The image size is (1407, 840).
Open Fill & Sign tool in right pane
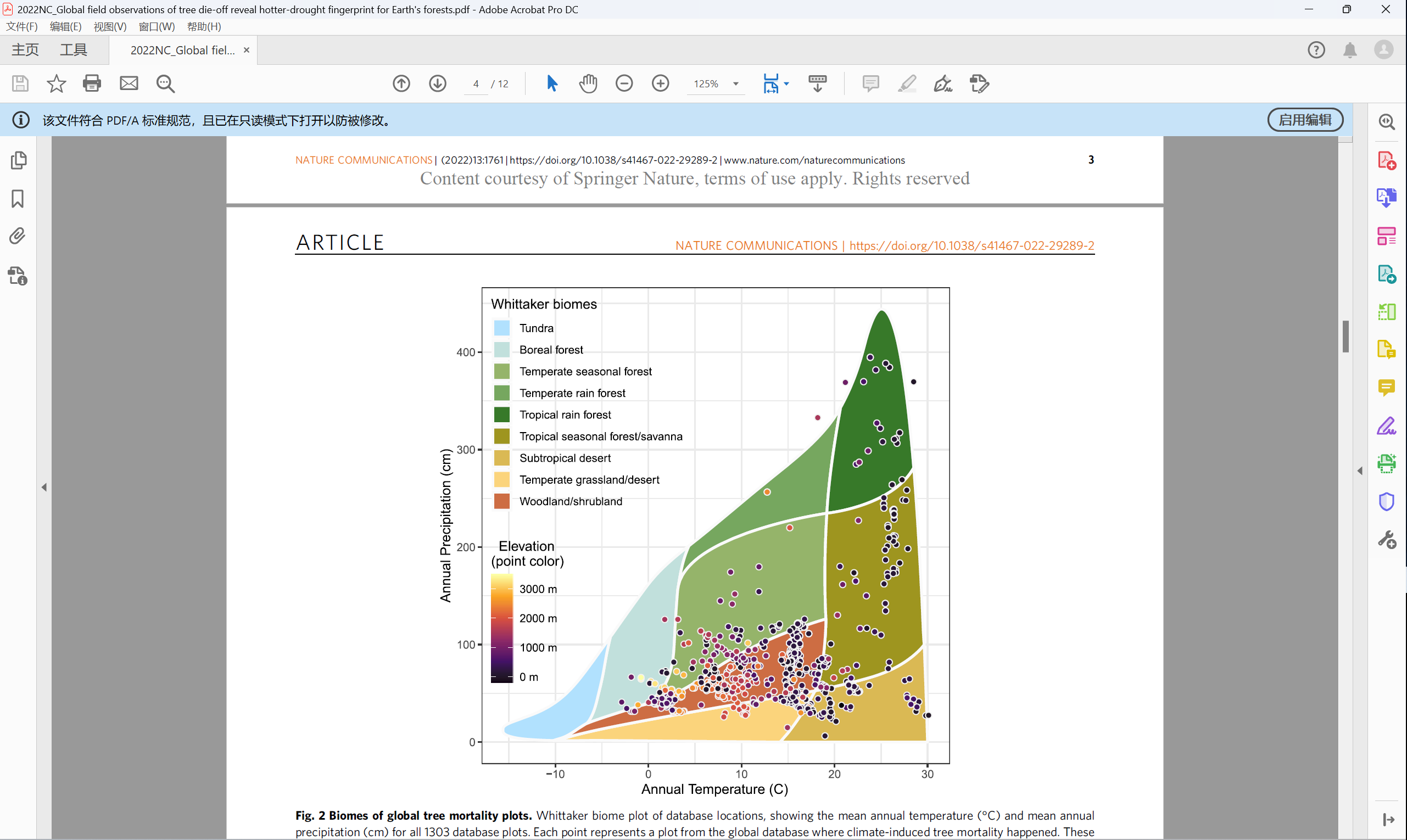(x=1387, y=425)
